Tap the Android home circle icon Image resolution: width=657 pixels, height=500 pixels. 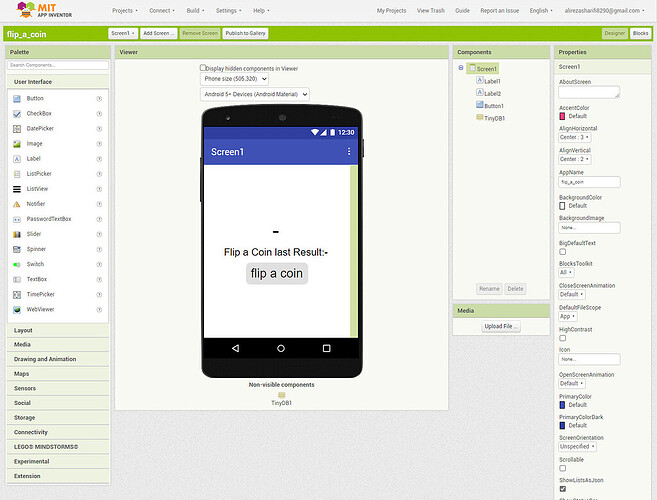pyautogui.click(x=281, y=348)
